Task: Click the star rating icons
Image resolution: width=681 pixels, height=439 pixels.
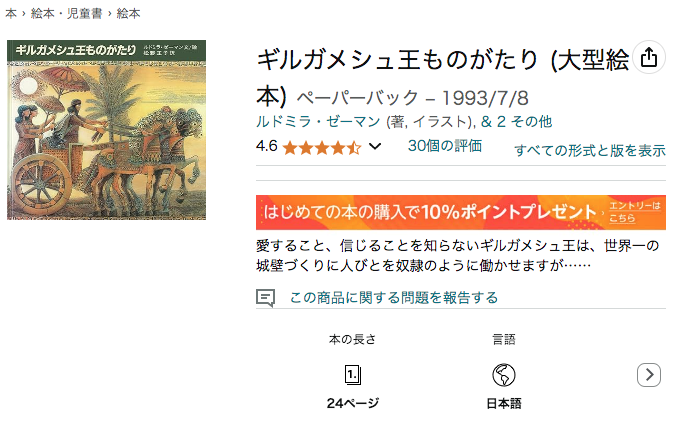Action: click(x=321, y=147)
